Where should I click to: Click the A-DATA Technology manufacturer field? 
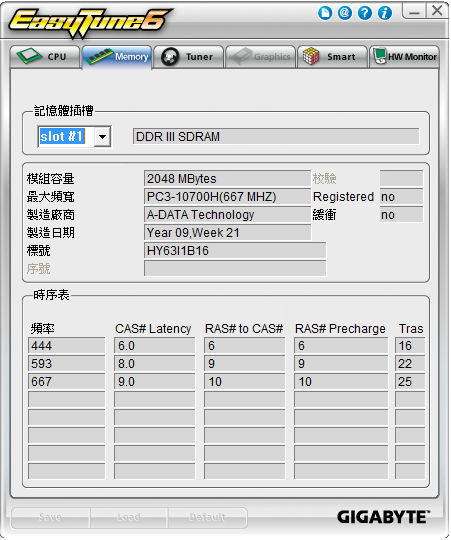pos(227,215)
